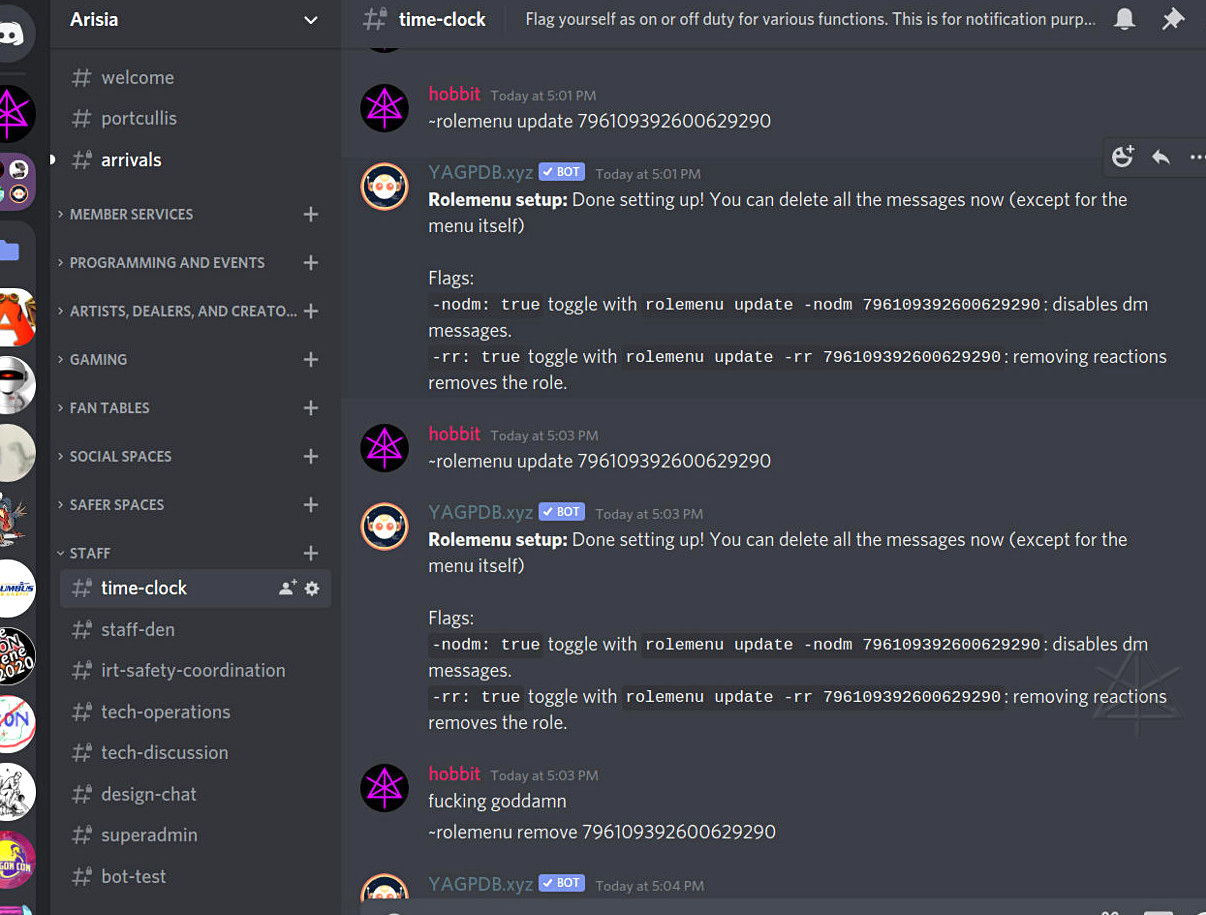Open YAGPDB.xyz bot profile name

[x=480, y=172]
